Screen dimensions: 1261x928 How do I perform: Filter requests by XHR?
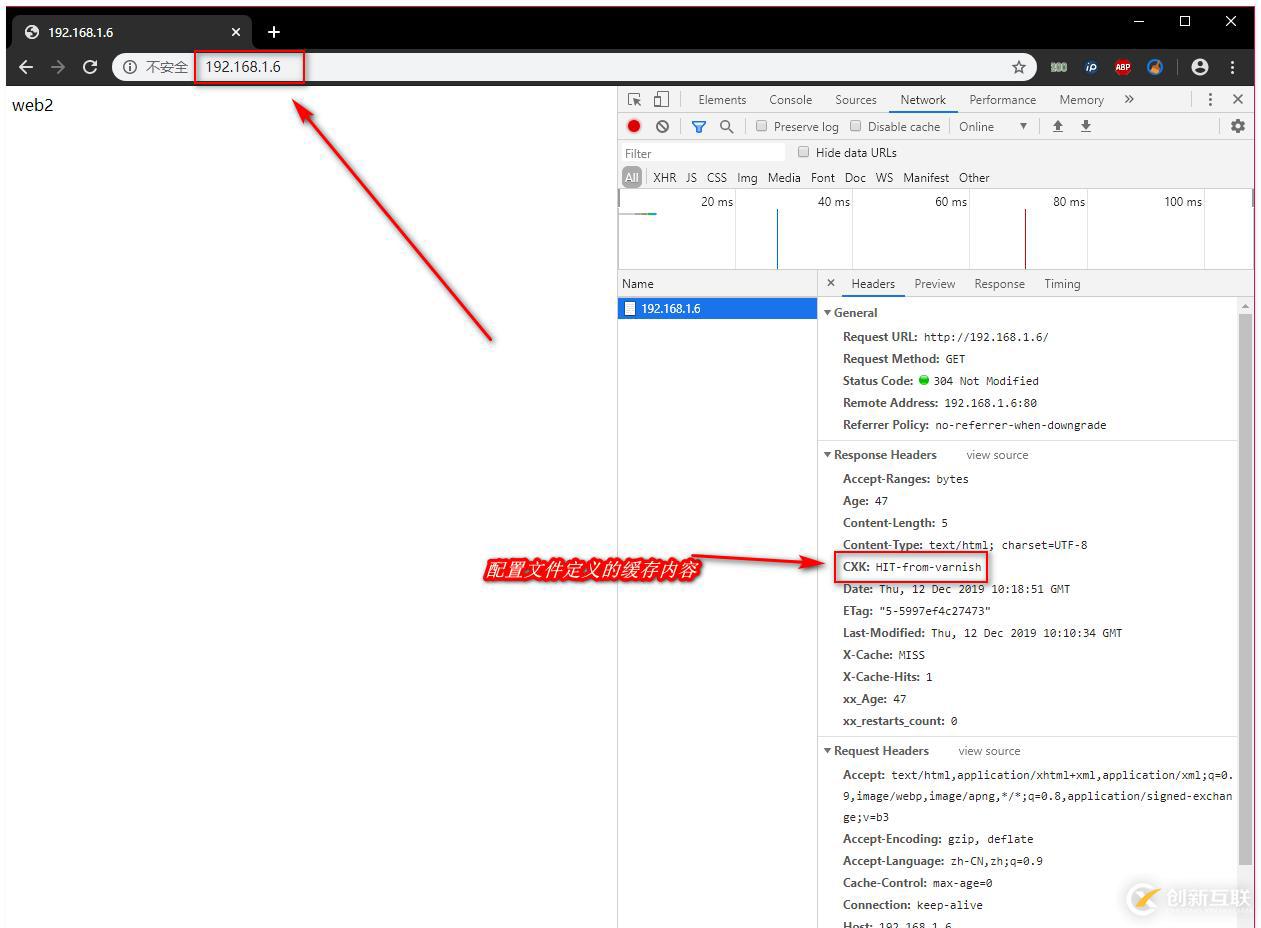(x=664, y=177)
